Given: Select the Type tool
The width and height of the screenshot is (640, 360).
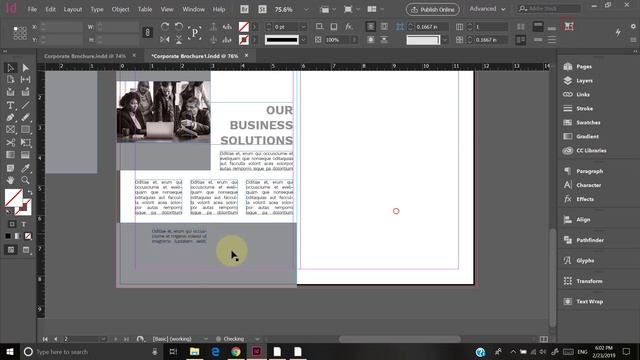Looking at the screenshot, I should [x=11, y=105].
